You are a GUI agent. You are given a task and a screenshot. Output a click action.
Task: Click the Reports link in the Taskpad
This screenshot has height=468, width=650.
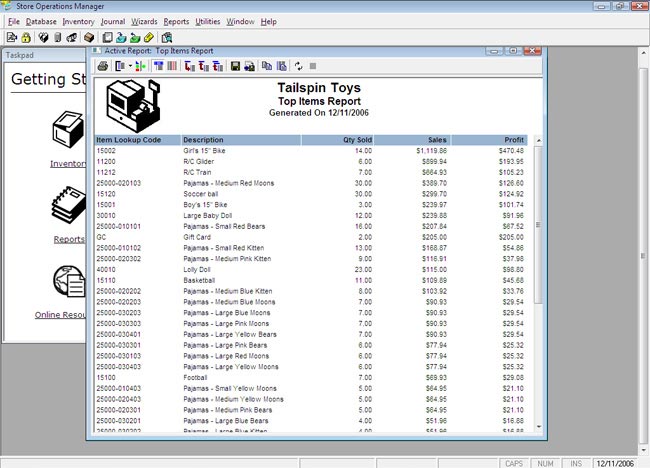(x=69, y=239)
